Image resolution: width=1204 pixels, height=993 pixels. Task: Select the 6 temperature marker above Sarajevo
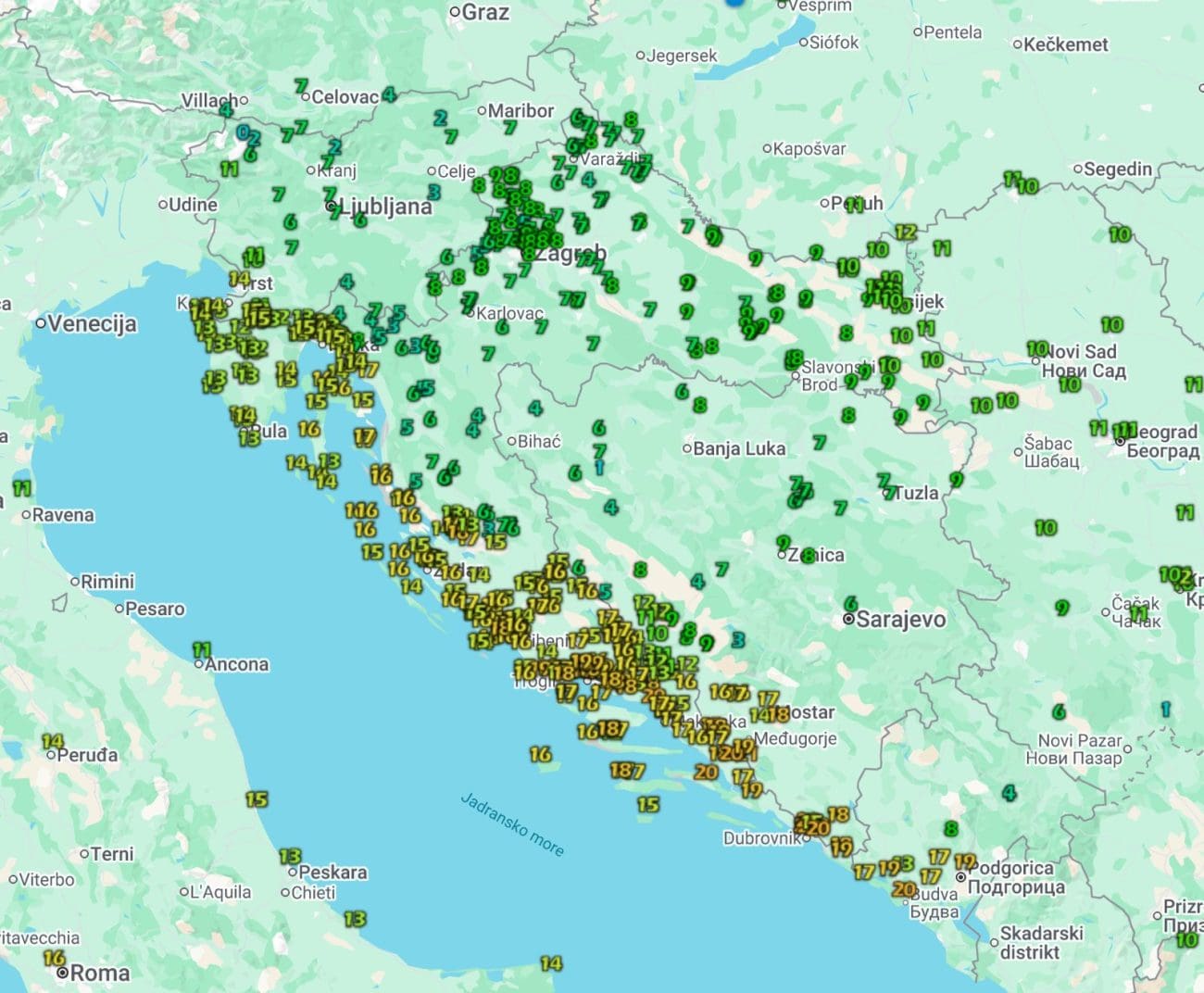(850, 604)
